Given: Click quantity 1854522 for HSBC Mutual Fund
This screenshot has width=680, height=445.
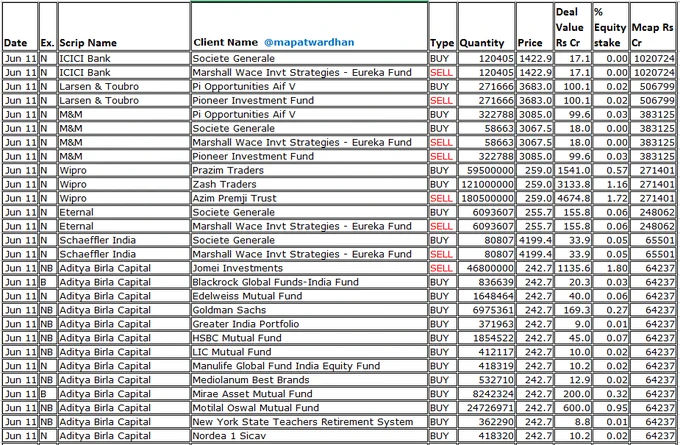Looking at the screenshot, I should click(x=486, y=338).
